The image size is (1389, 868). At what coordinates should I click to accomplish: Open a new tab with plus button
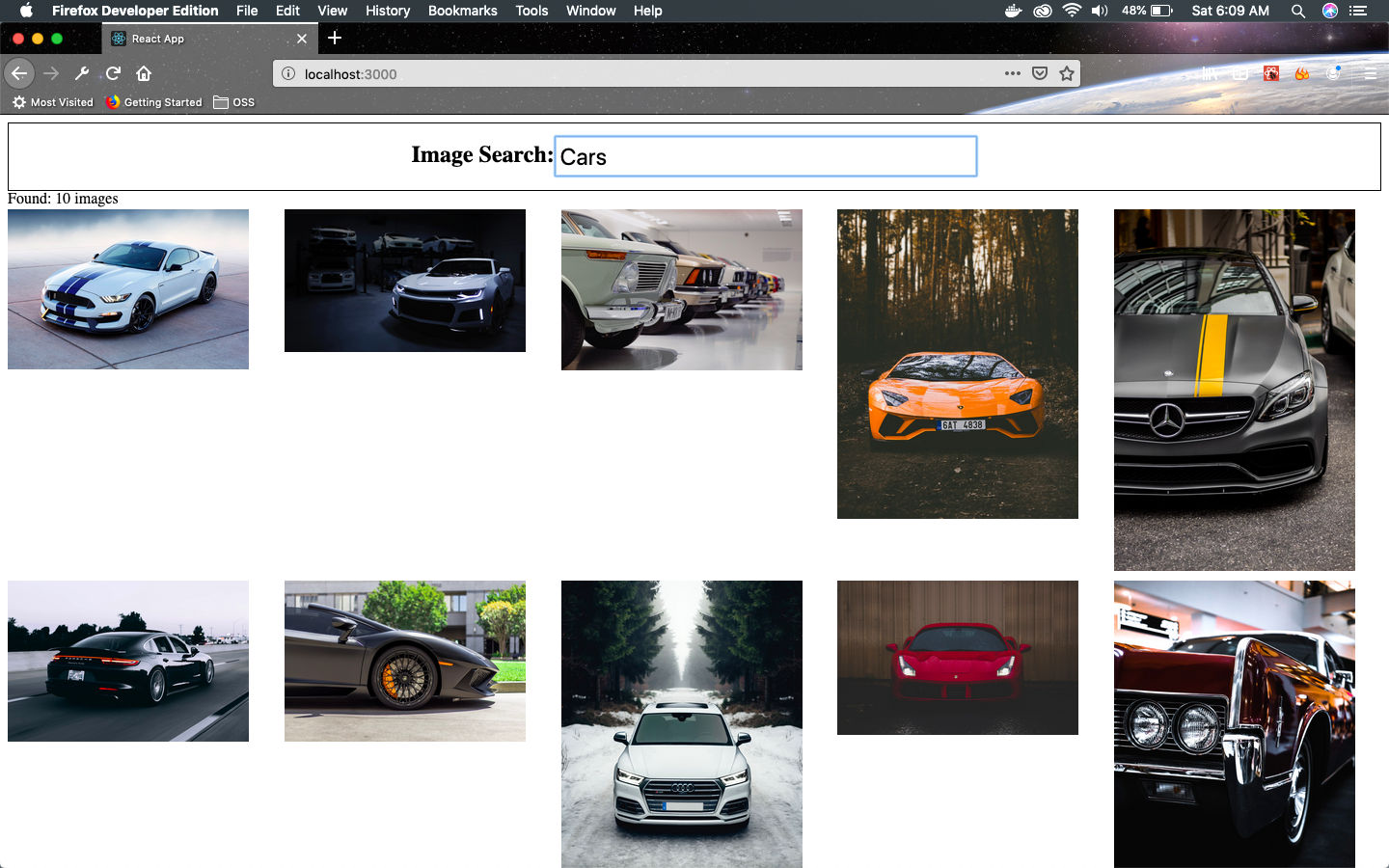(x=335, y=38)
